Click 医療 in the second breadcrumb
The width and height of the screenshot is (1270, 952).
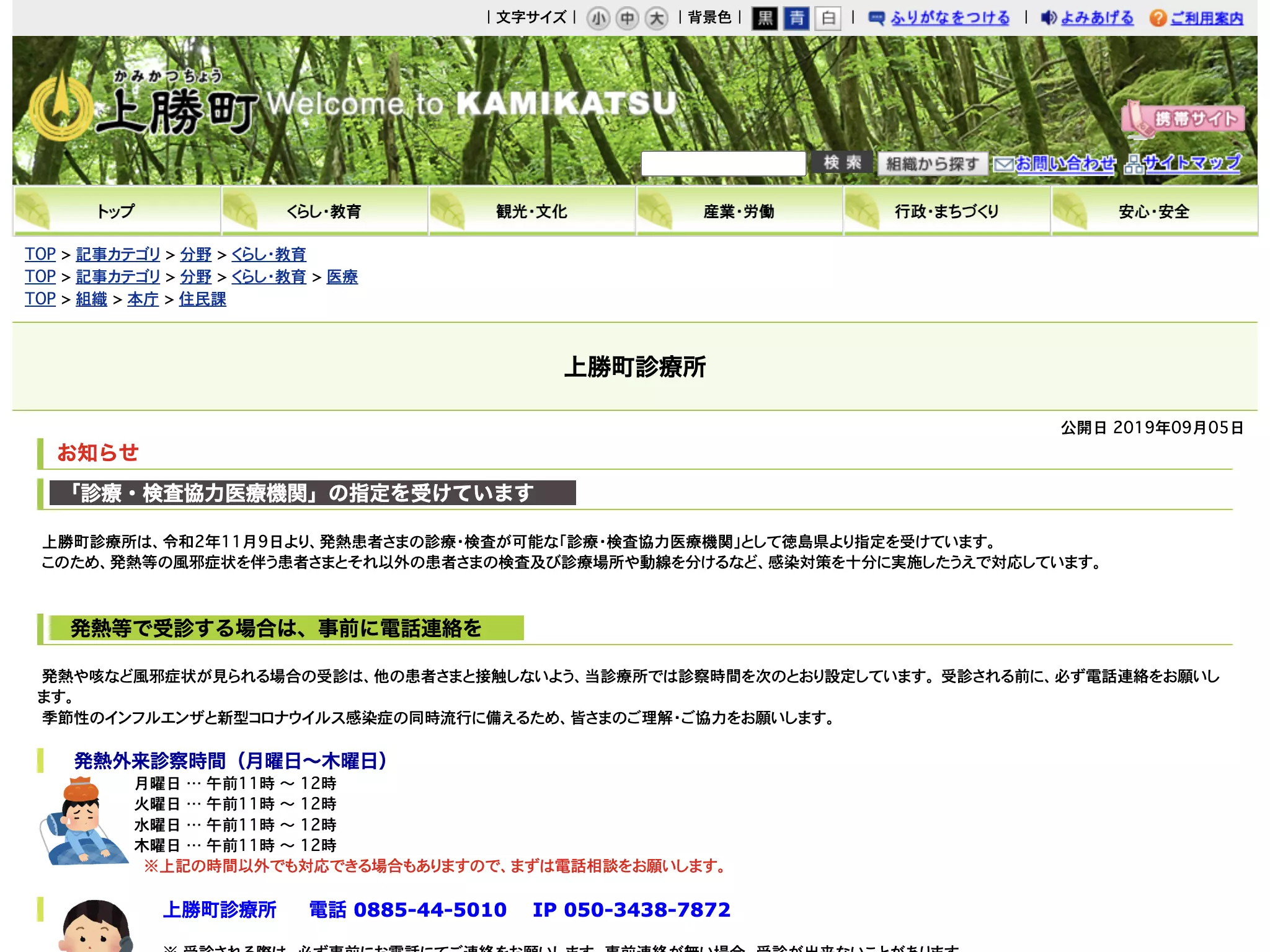(342, 276)
